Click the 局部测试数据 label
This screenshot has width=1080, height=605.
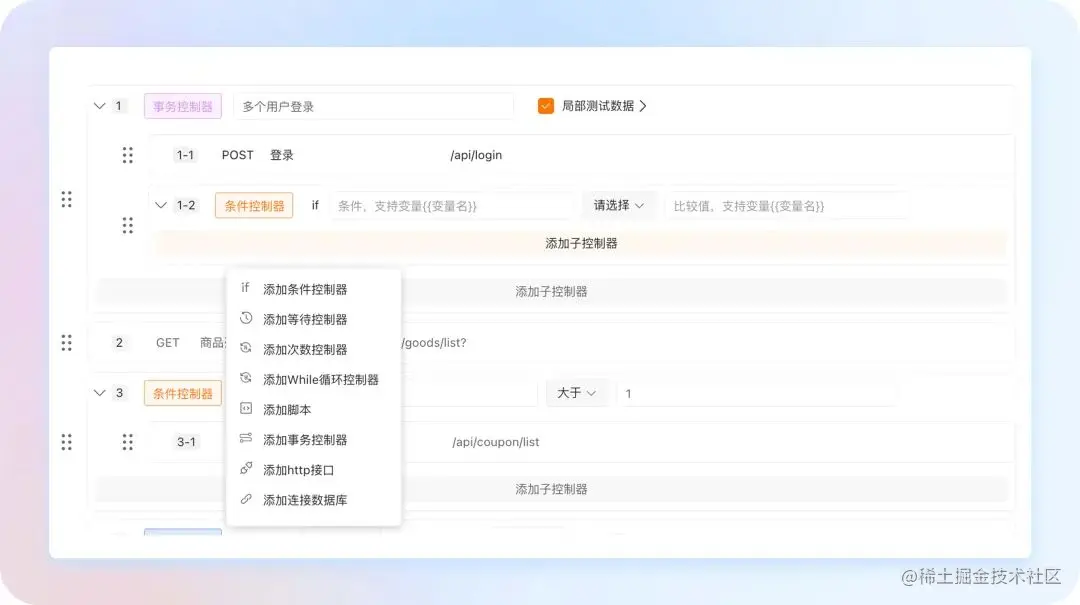click(598, 106)
